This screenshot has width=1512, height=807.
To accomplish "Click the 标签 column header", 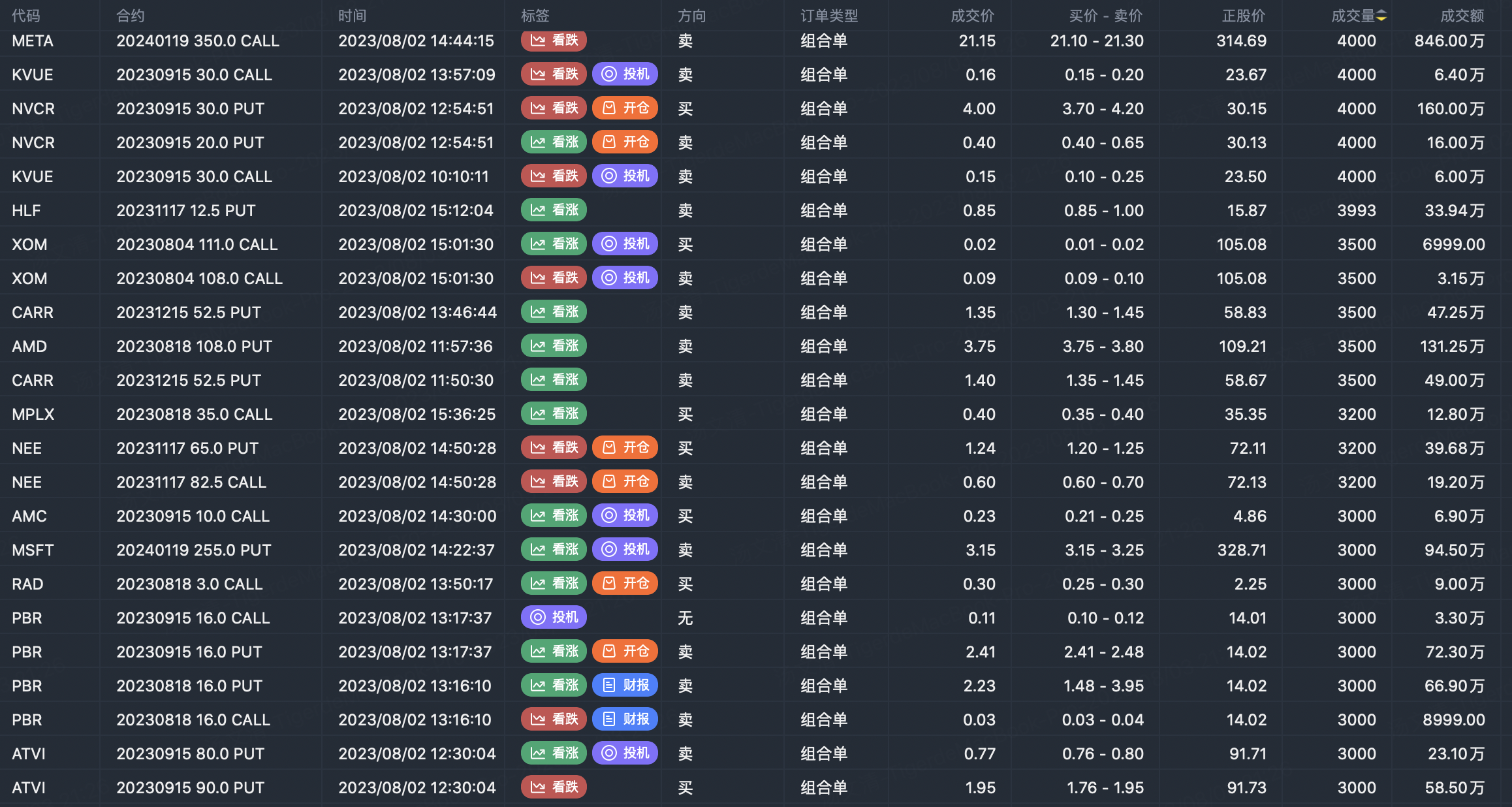I will click(535, 16).
